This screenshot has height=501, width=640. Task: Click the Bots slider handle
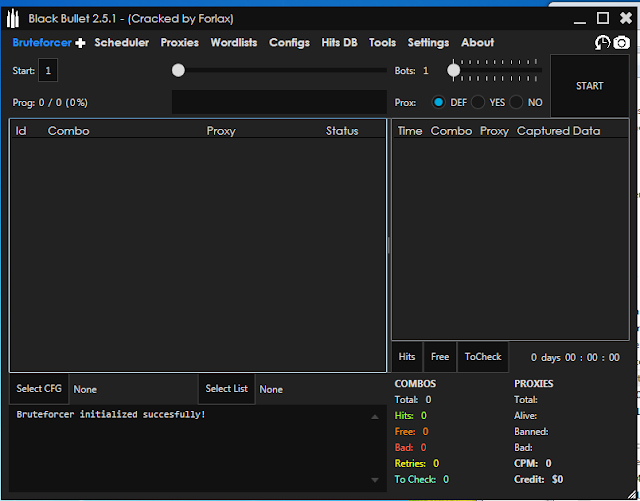[x=453, y=71]
